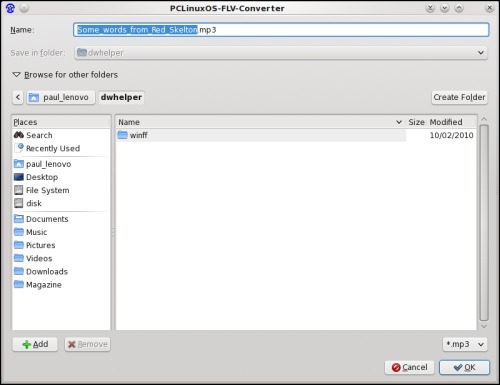Go to the Documents entry in Places

[x=47, y=219]
